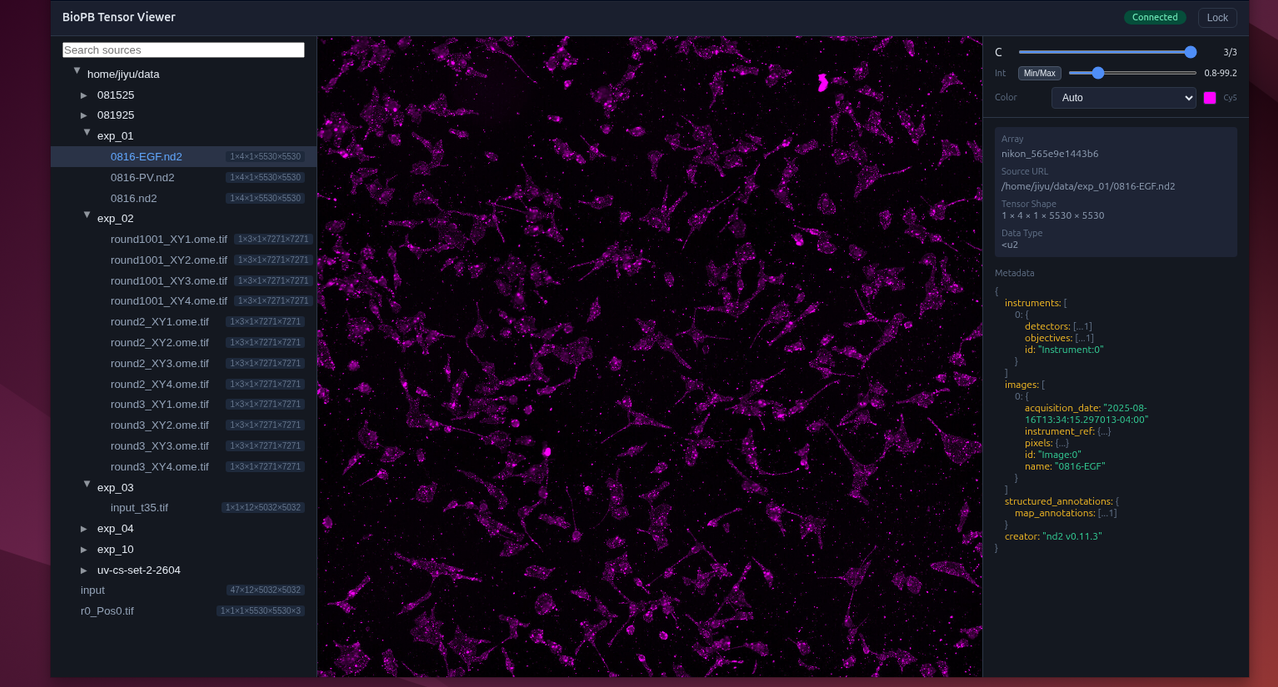Select the 0816-EGF.nd2 file
Image resolution: width=1278 pixels, height=687 pixels.
tap(184, 157)
